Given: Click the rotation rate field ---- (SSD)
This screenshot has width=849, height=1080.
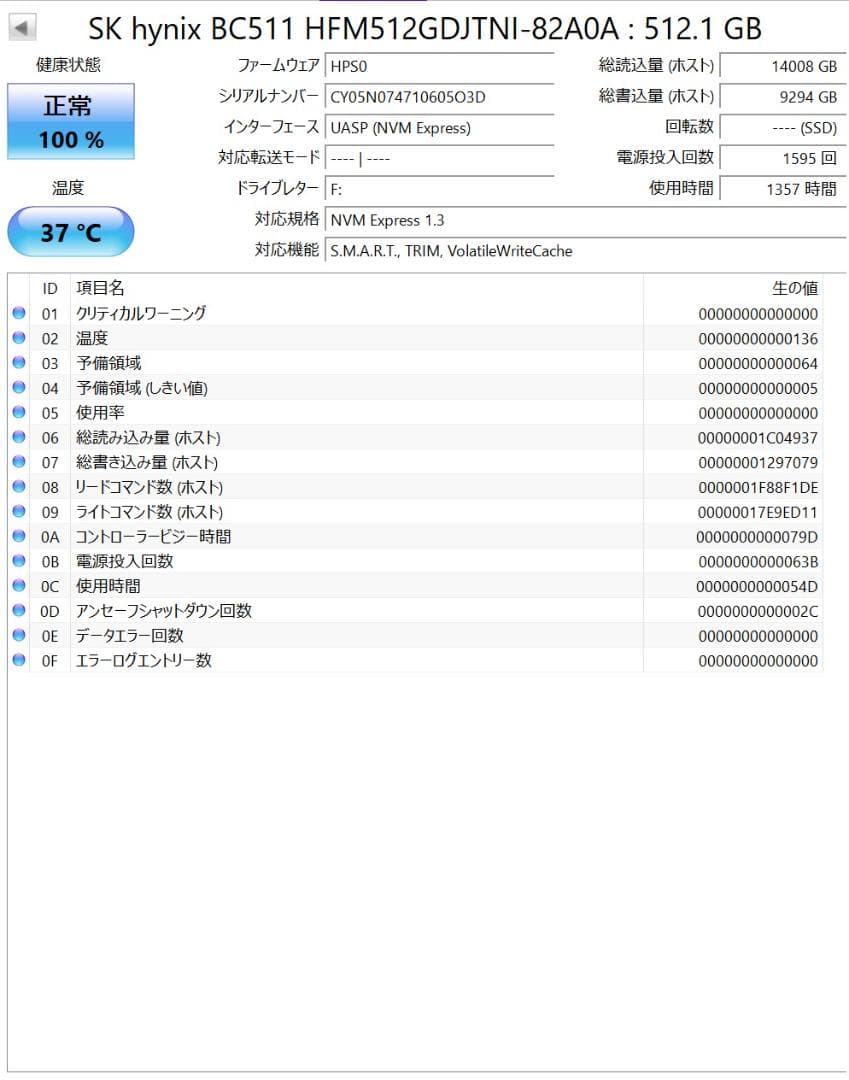Looking at the screenshot, I should point(783,128).
